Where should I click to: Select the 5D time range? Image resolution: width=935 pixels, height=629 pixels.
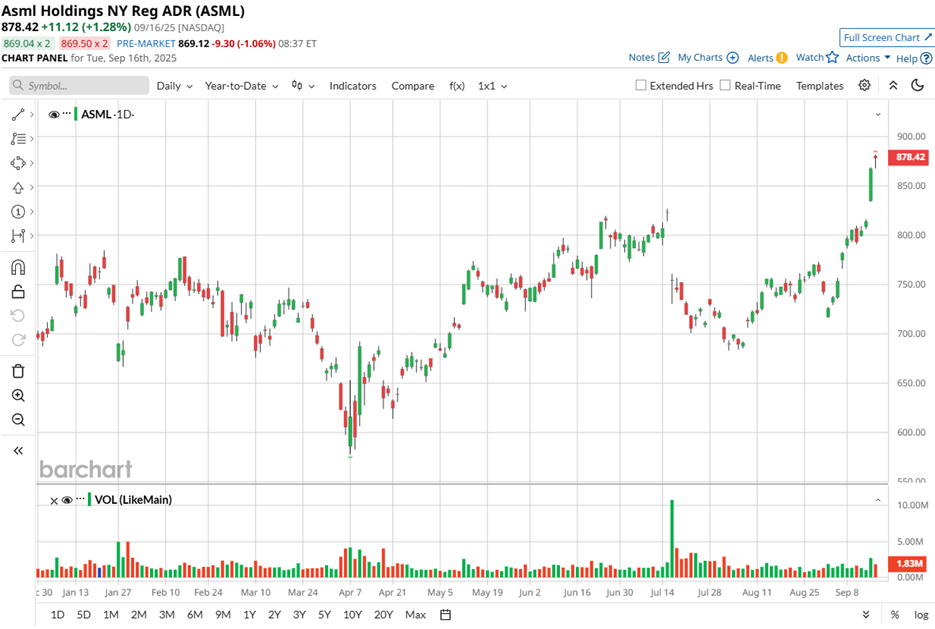pyautogui.click(x=83, y=615)
